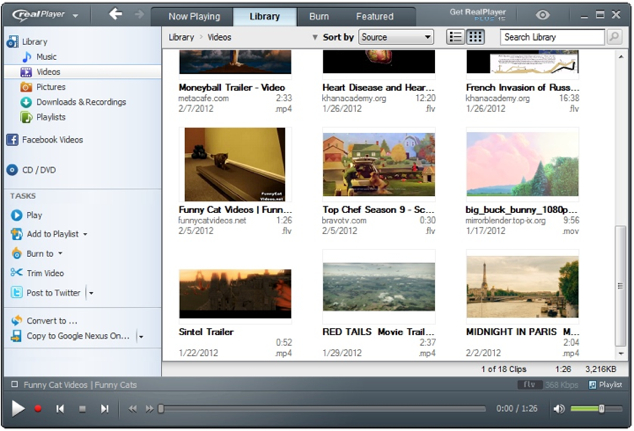Select the big_buck_bunny_1080p thumbnail

(522, 164)
